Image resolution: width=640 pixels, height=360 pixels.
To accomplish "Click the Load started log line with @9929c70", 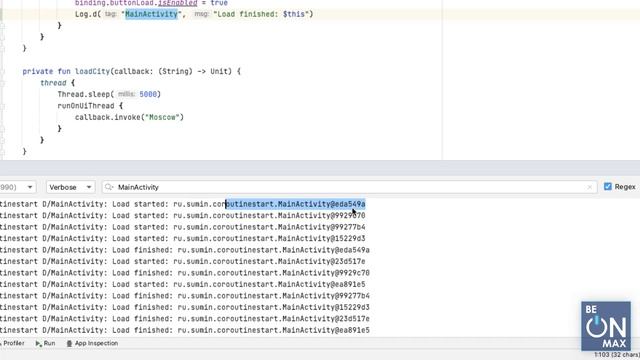I will 183,216.
